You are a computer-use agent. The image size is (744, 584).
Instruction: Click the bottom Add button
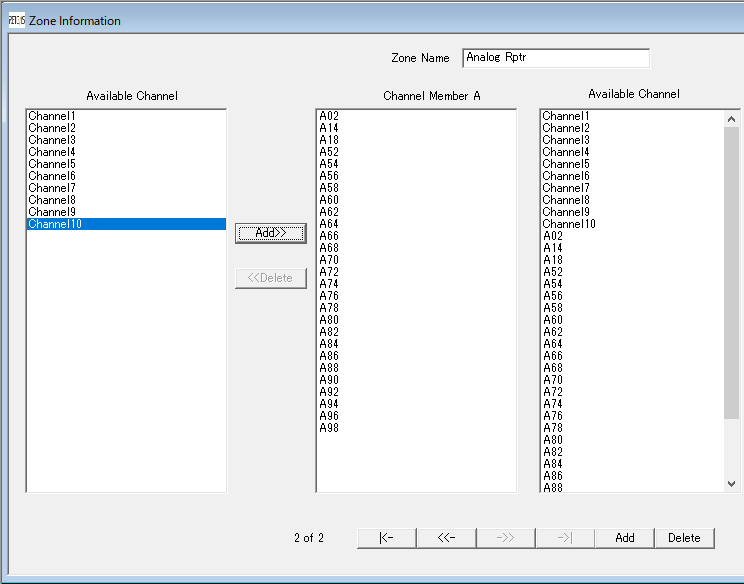(624, 538)
